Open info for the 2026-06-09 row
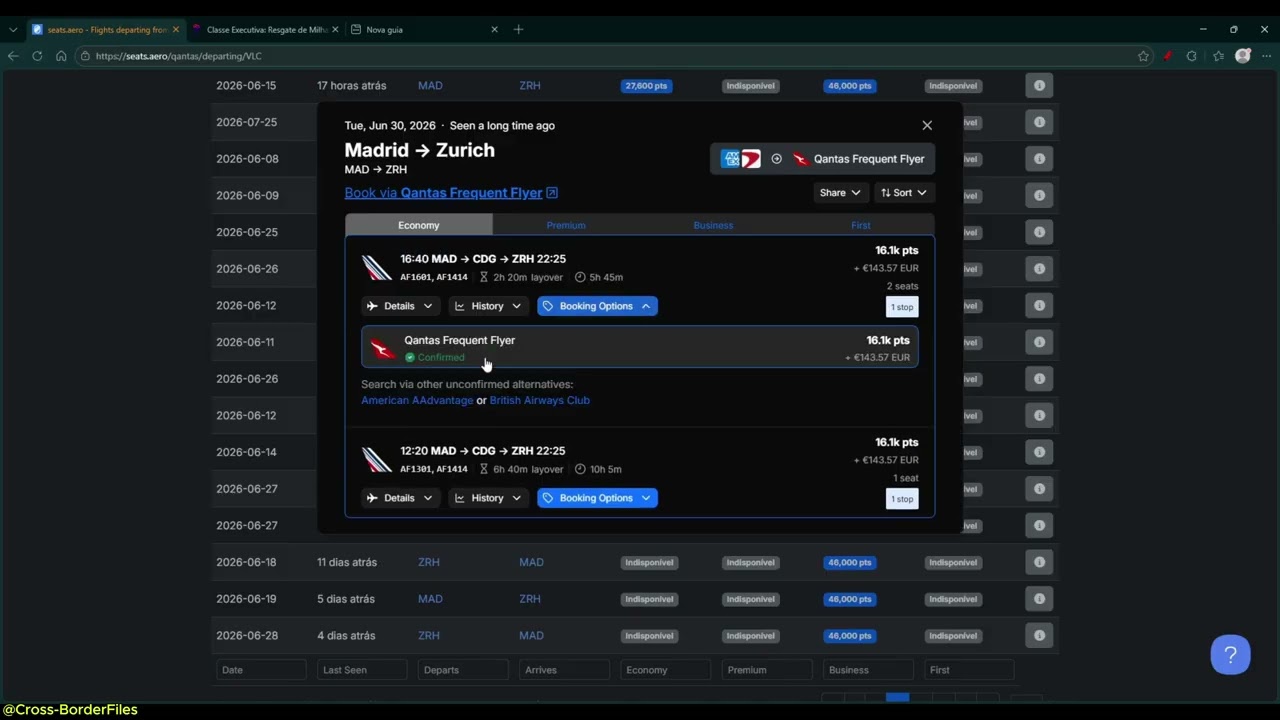The height and width of the screenshot is (720, 1280). [1039, 195]
